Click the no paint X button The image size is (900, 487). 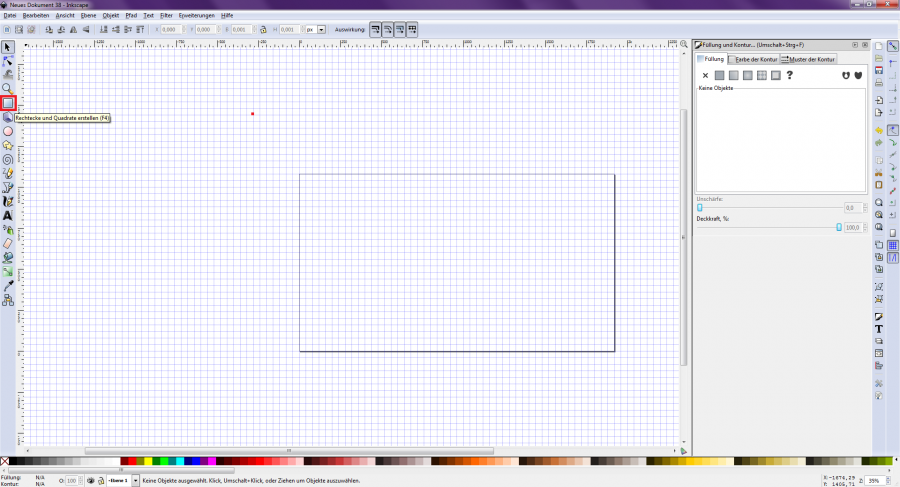tap(705, 75)
